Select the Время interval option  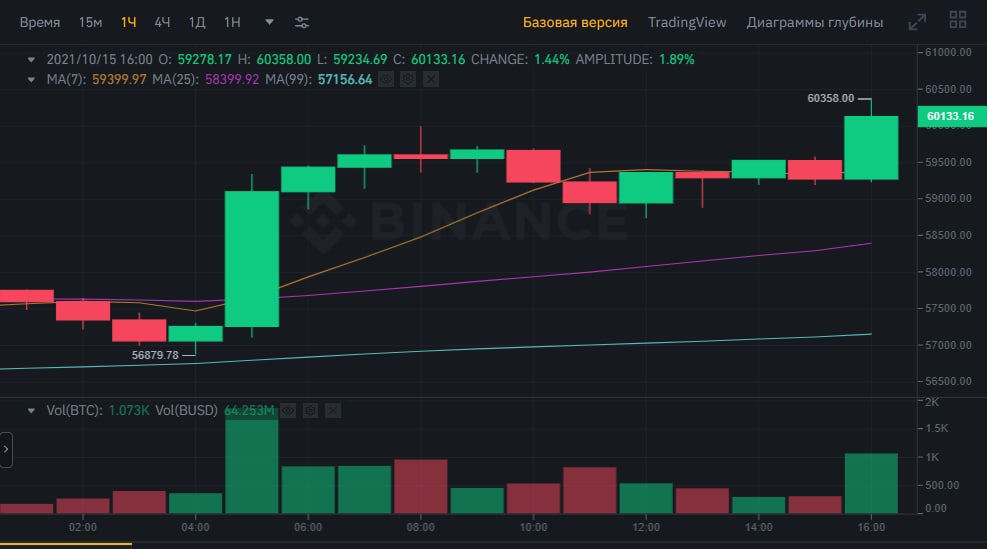click(x=40, y=23)
